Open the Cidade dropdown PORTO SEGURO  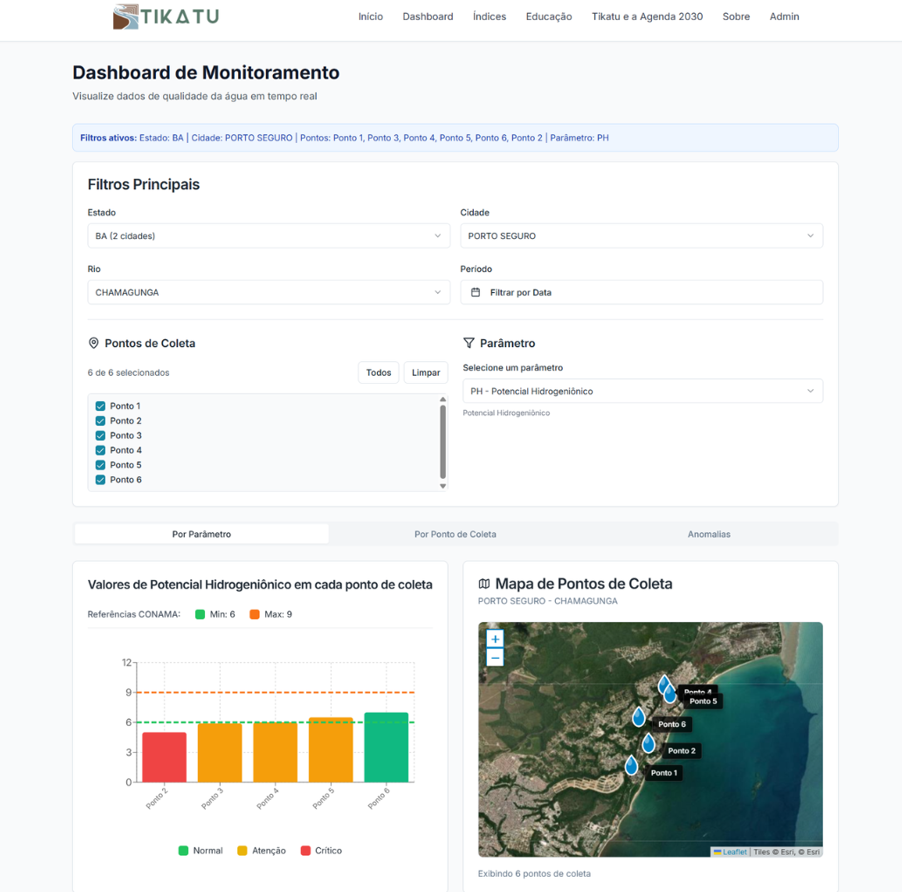[x=641, y=236]
